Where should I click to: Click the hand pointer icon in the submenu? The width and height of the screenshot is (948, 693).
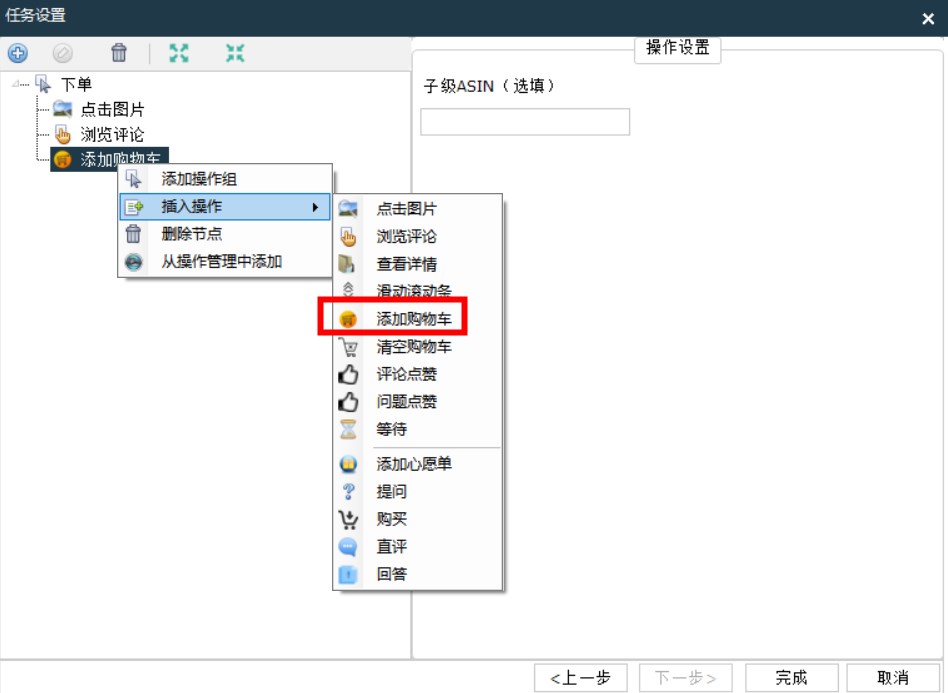pyautogui.click(x=348, y=236)
